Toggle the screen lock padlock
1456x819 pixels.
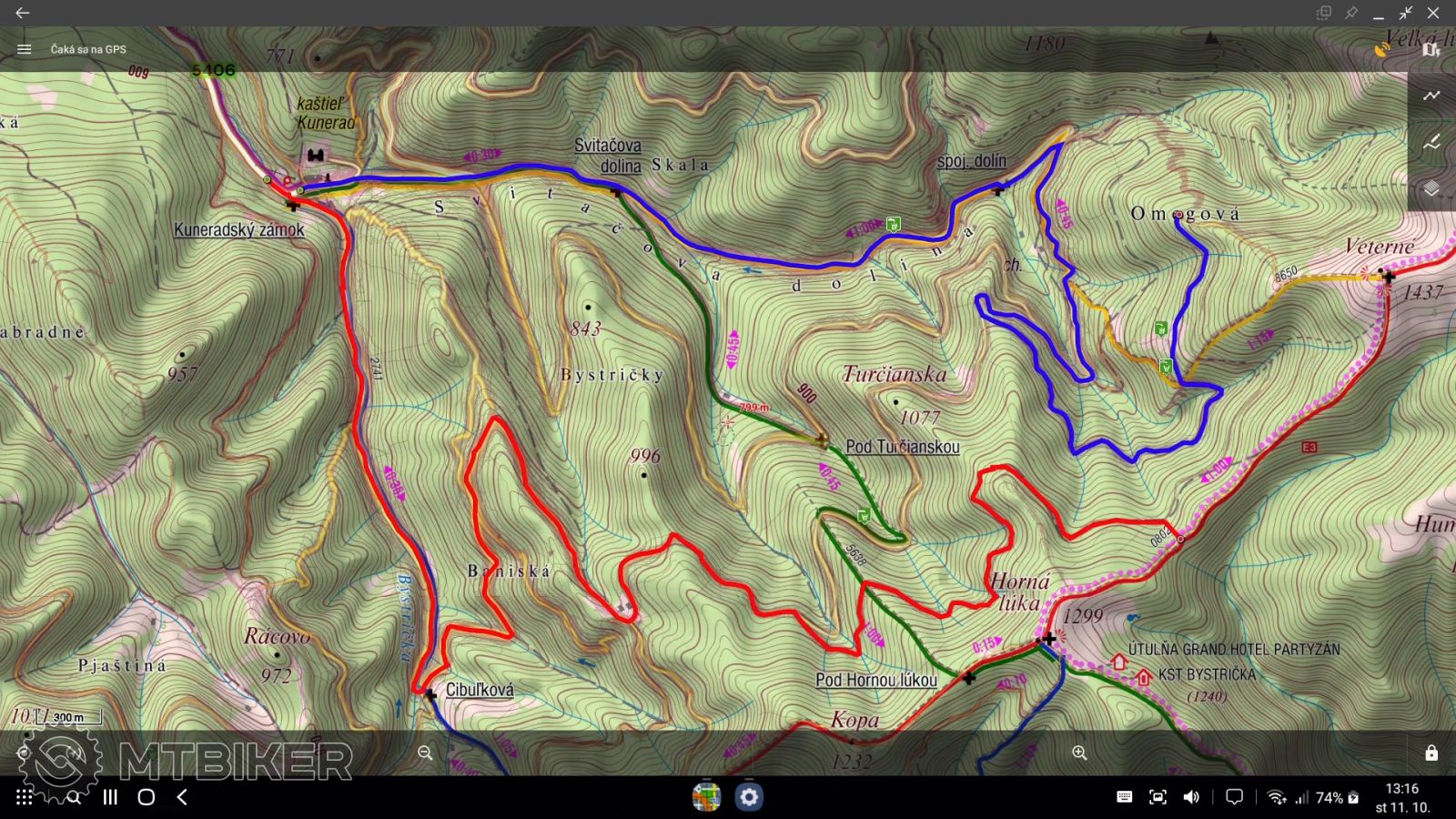[x=1431, y=753]
